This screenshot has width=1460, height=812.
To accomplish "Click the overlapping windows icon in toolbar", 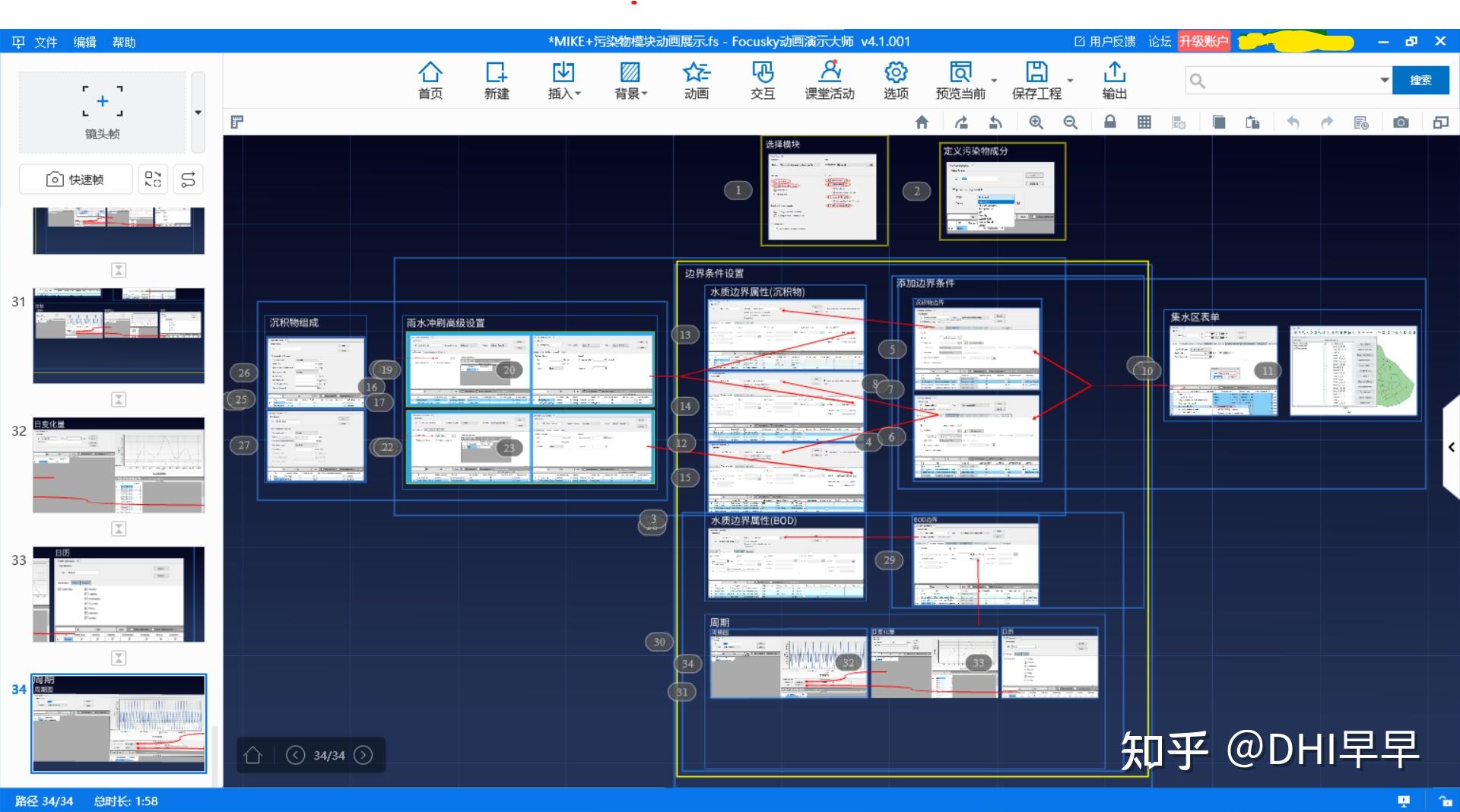I will [1440, 122].
